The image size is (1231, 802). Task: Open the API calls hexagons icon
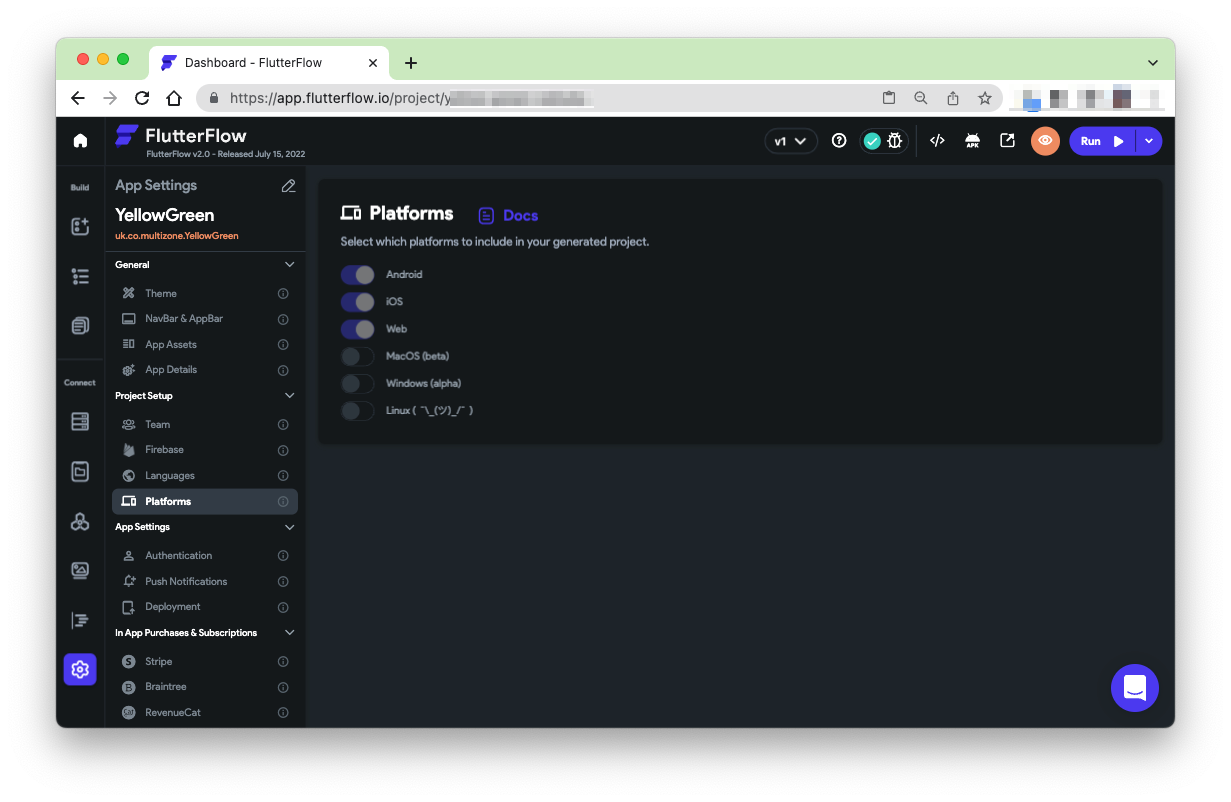[x=80, y=521]
